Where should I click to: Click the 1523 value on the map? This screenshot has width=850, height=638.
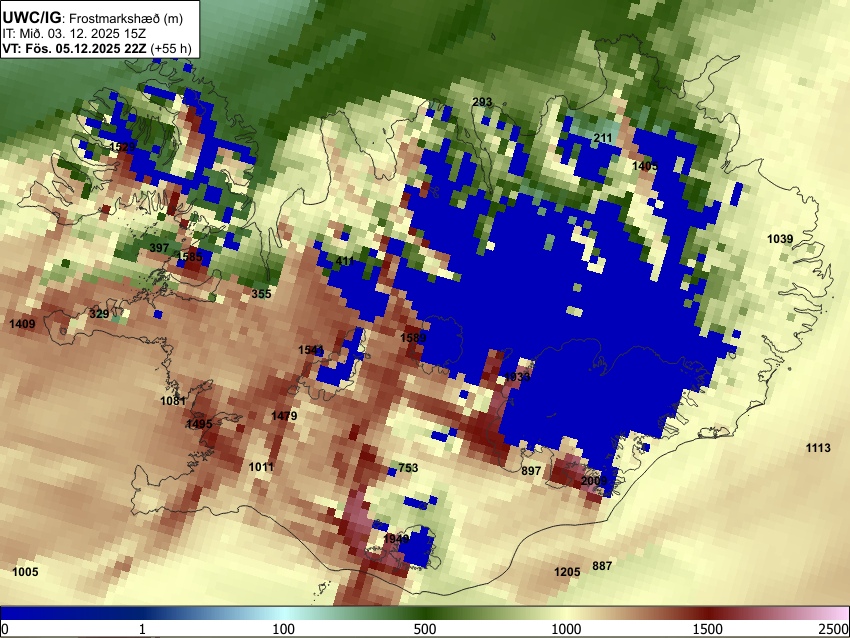point(123,147)
